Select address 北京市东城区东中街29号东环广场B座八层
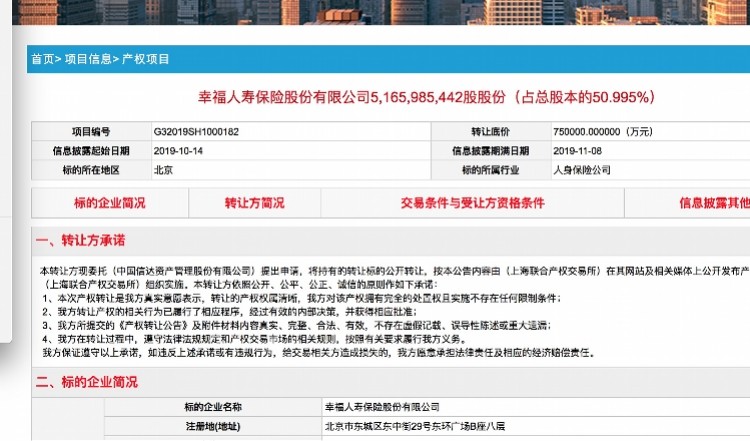The width and height of the screenshot is (750, 441). click(415, 426)
